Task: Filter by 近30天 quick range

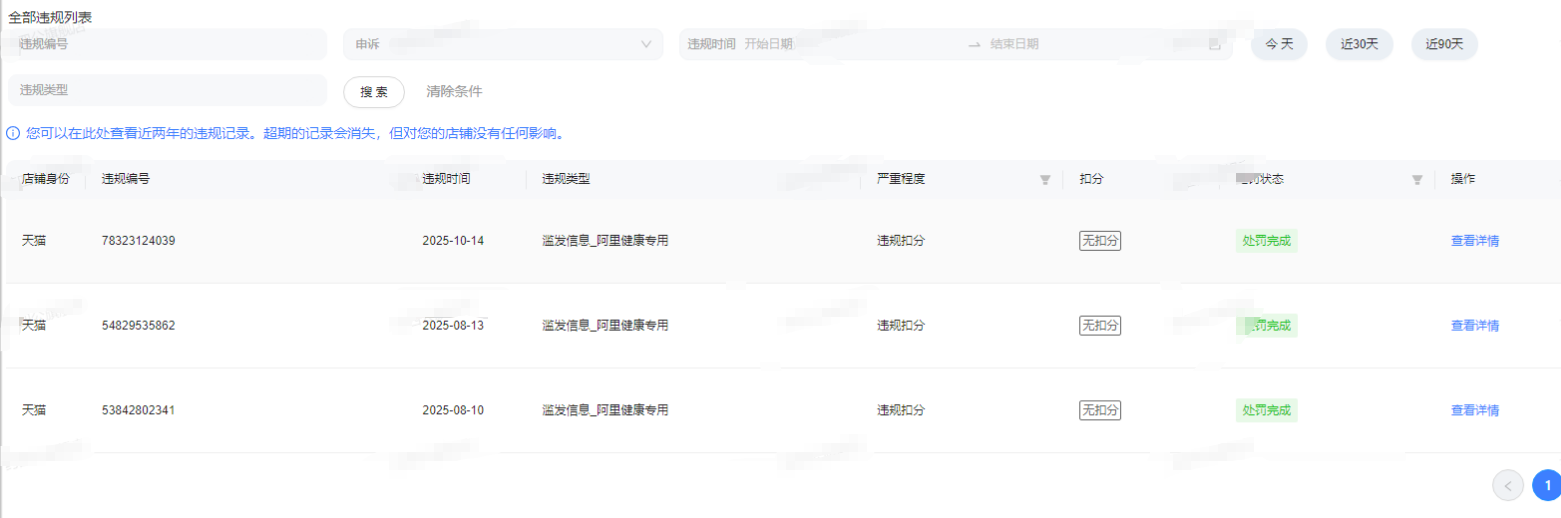Action: tap(1359, 44)
